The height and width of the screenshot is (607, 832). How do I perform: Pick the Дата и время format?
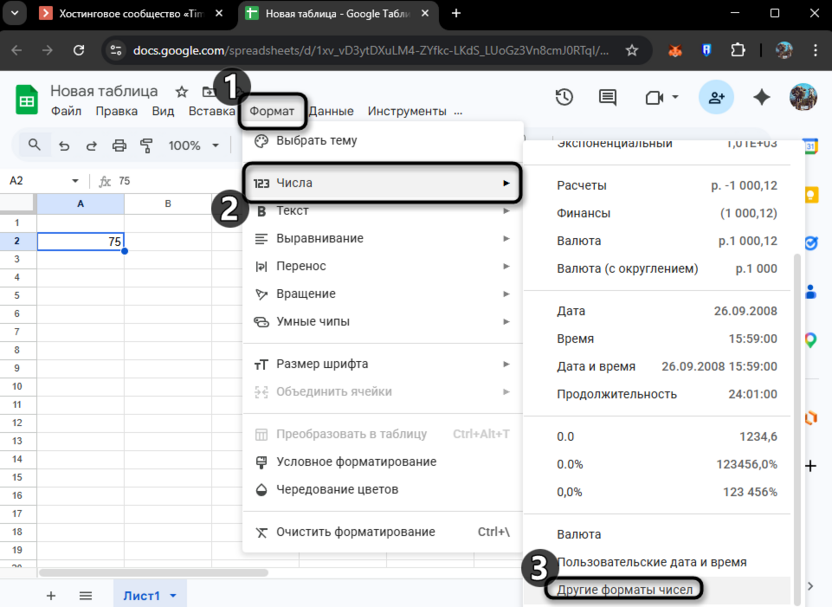(x=657, y=366)
